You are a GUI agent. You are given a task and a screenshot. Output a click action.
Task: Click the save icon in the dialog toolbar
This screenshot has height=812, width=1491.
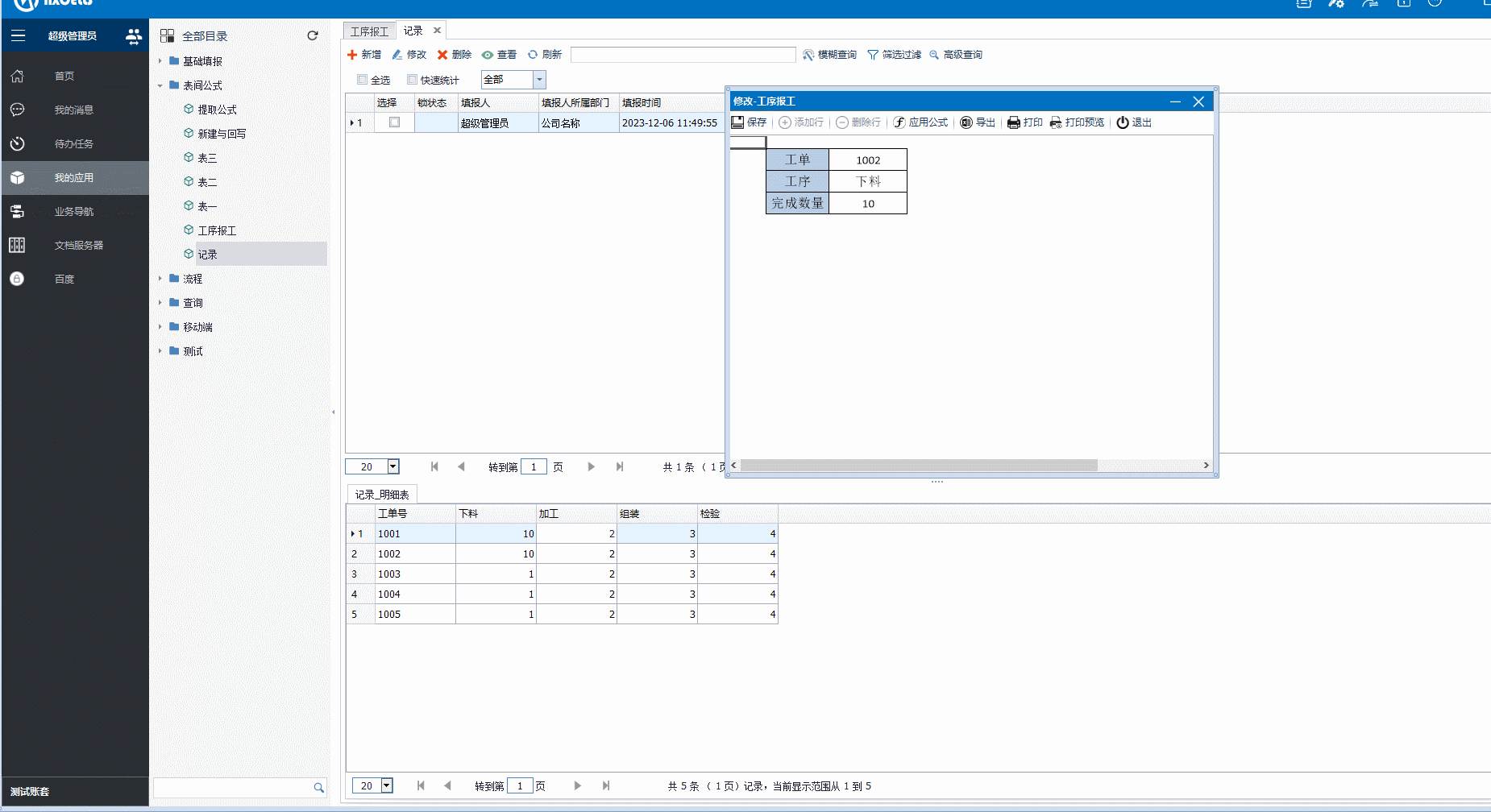(737, 122)
